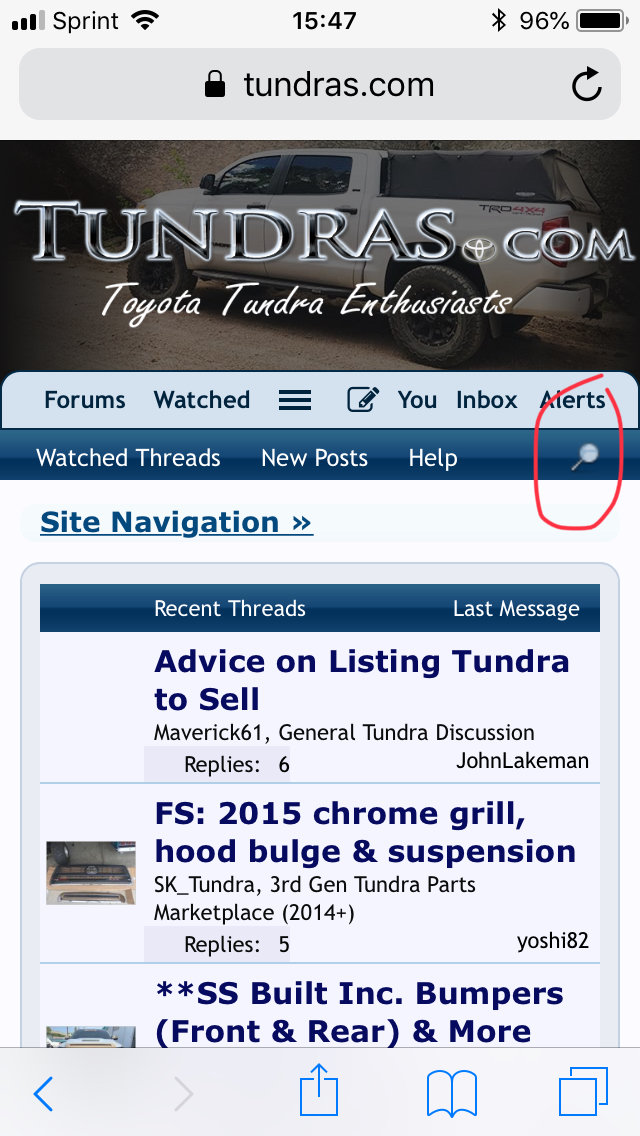Viewport: 640px width, 1136px height.
Task: Go to Watched Threads
Action: [x=128, y=458]
